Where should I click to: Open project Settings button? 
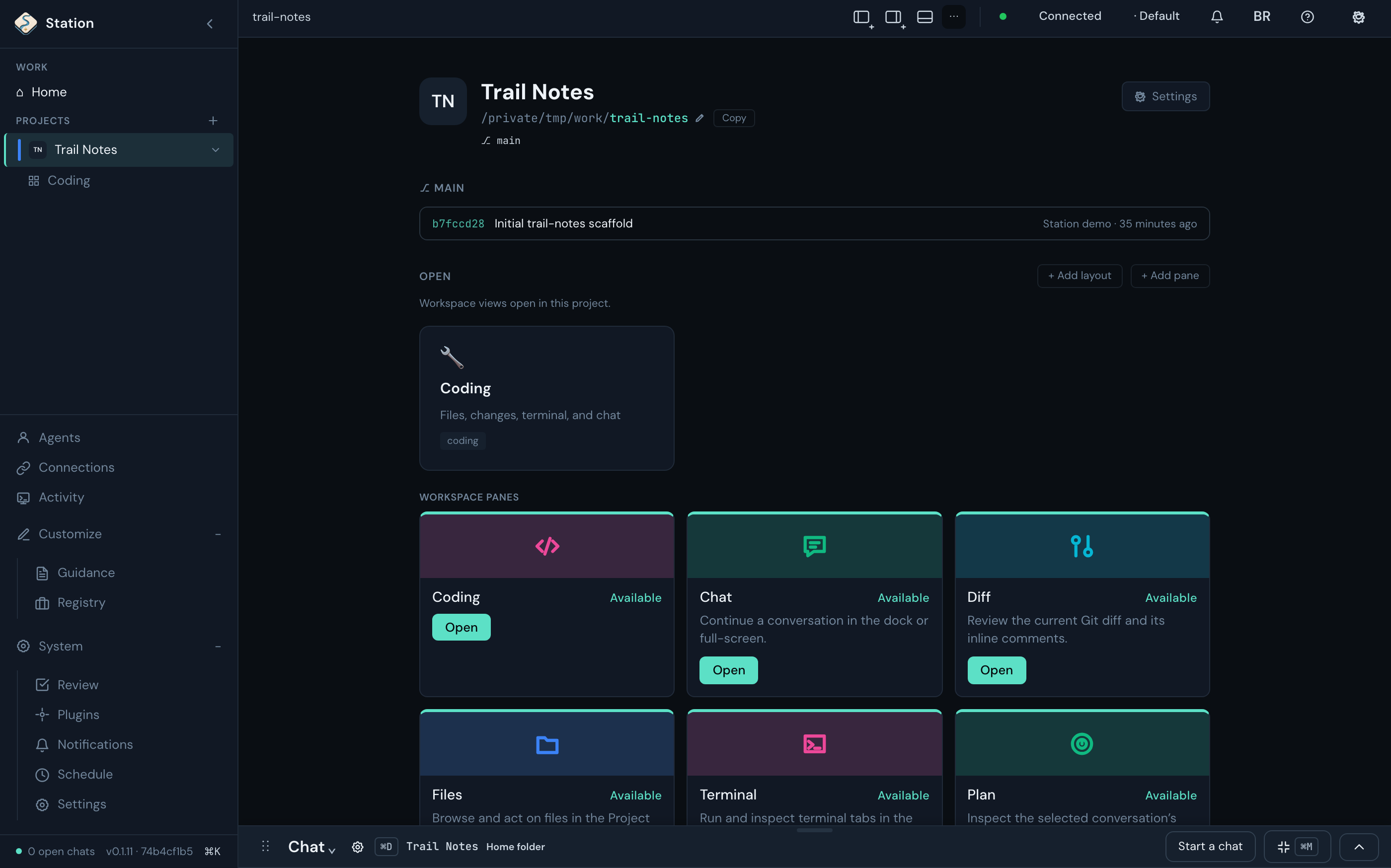click(1165, 97)
